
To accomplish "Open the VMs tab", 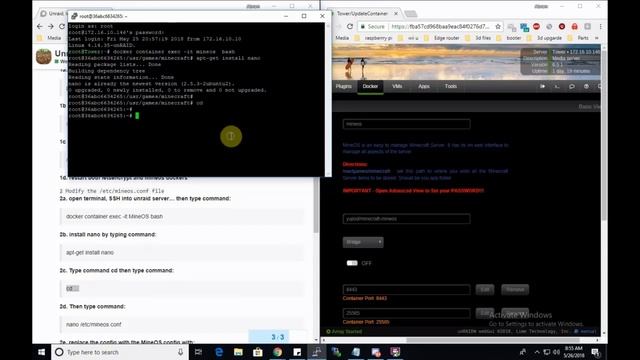I will point(397,86).
